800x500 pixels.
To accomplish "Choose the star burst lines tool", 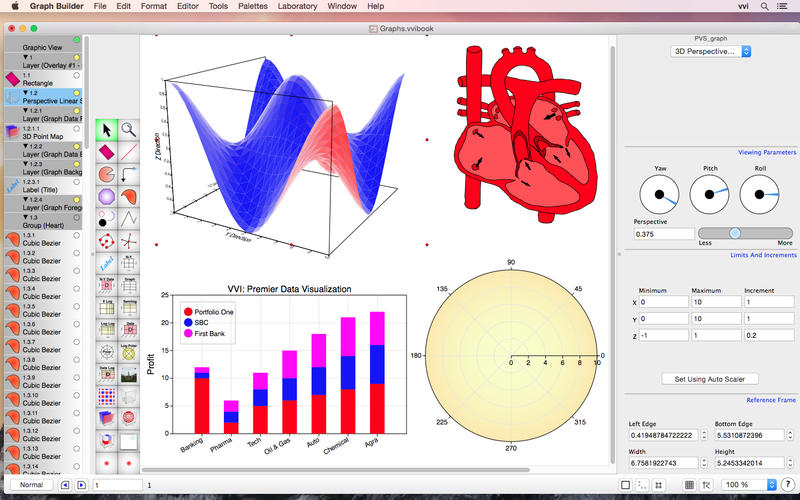I will tap(129, 241).
